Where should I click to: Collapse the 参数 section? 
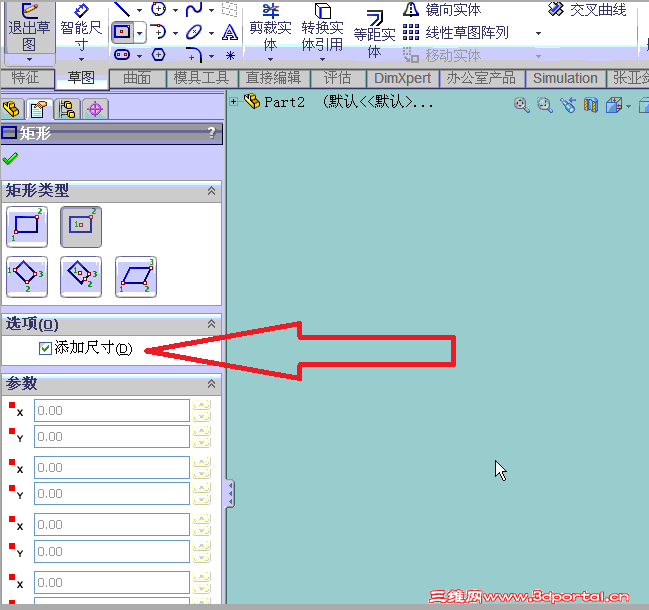[x=211, y=384]
